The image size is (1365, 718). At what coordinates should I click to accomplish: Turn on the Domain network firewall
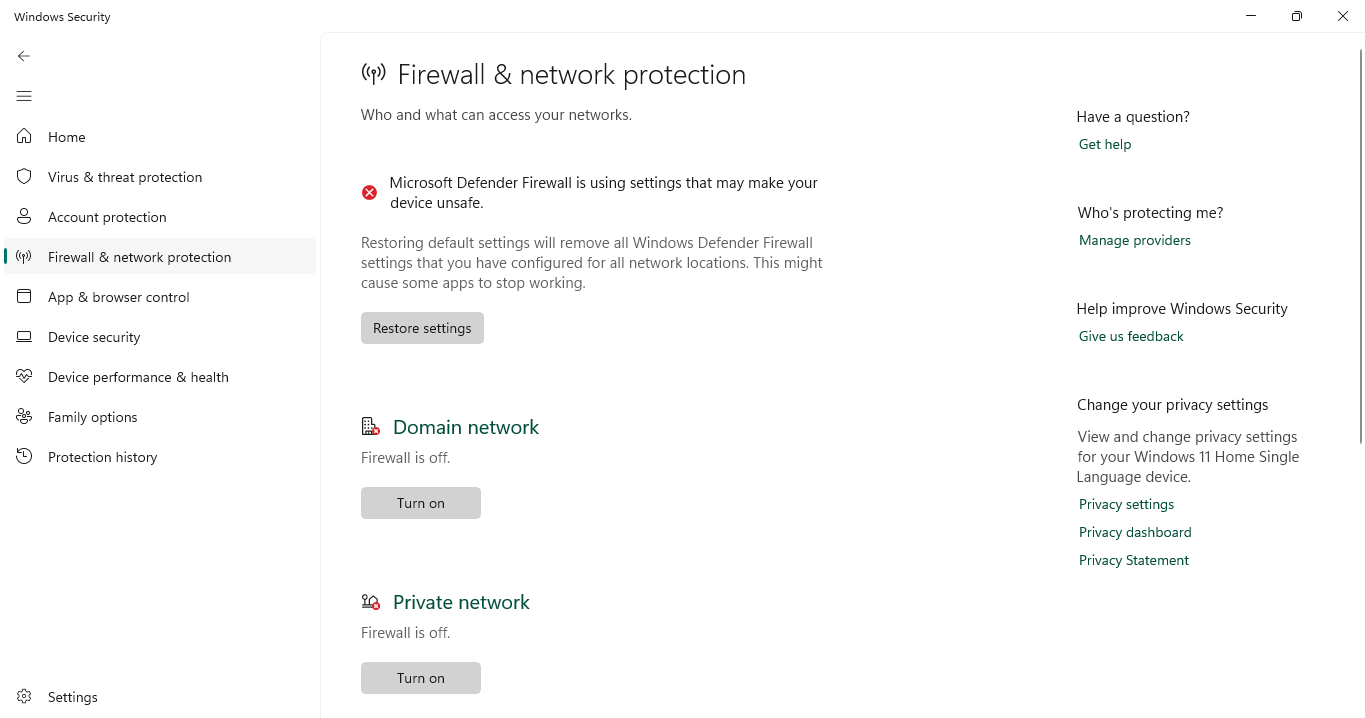(420, 503)
